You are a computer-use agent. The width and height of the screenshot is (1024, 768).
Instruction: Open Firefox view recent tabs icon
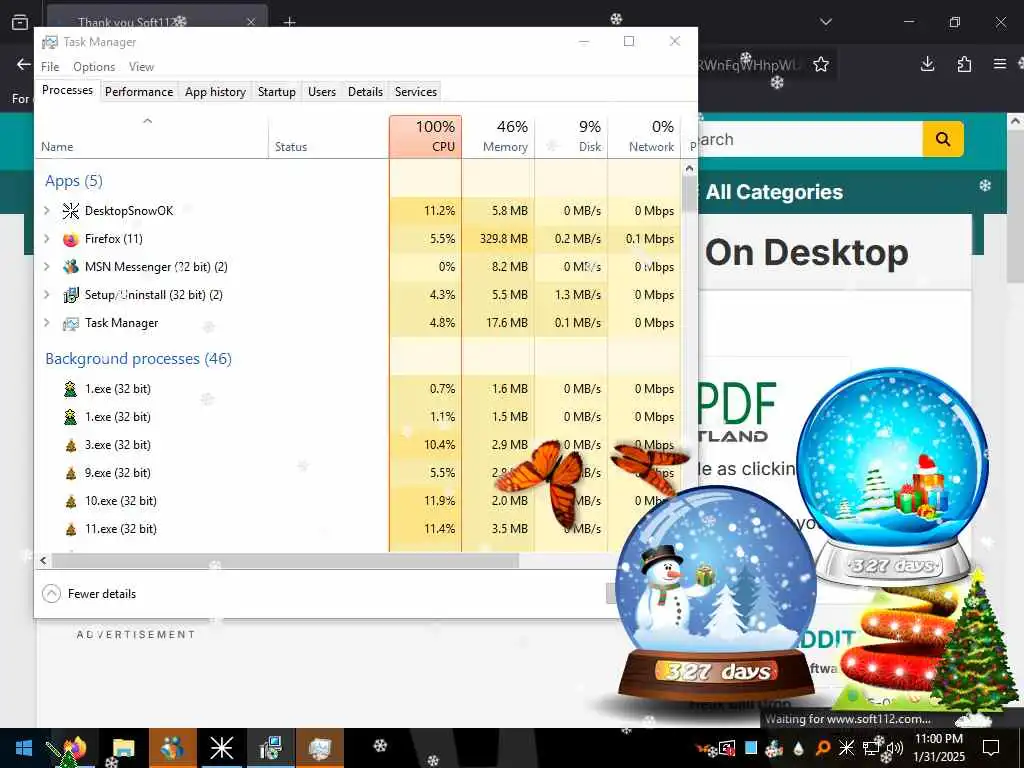[x=20, y=22]
